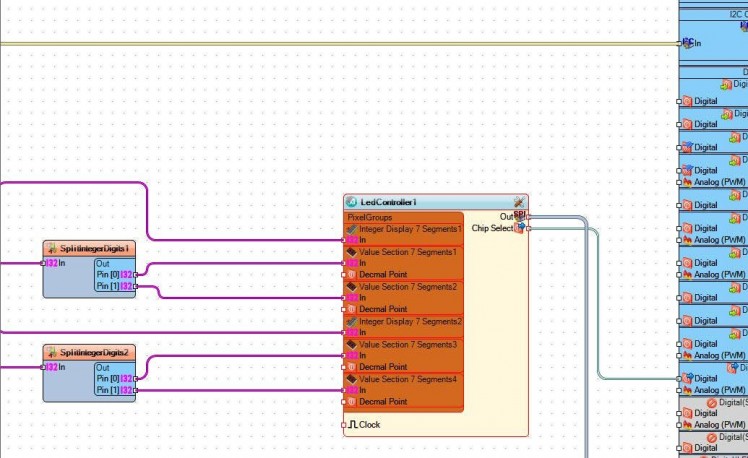Screen dimensions: 748x458
Task: Click Pin [1] I32 output of SplitIntegerDigits2
Action: 126,390
